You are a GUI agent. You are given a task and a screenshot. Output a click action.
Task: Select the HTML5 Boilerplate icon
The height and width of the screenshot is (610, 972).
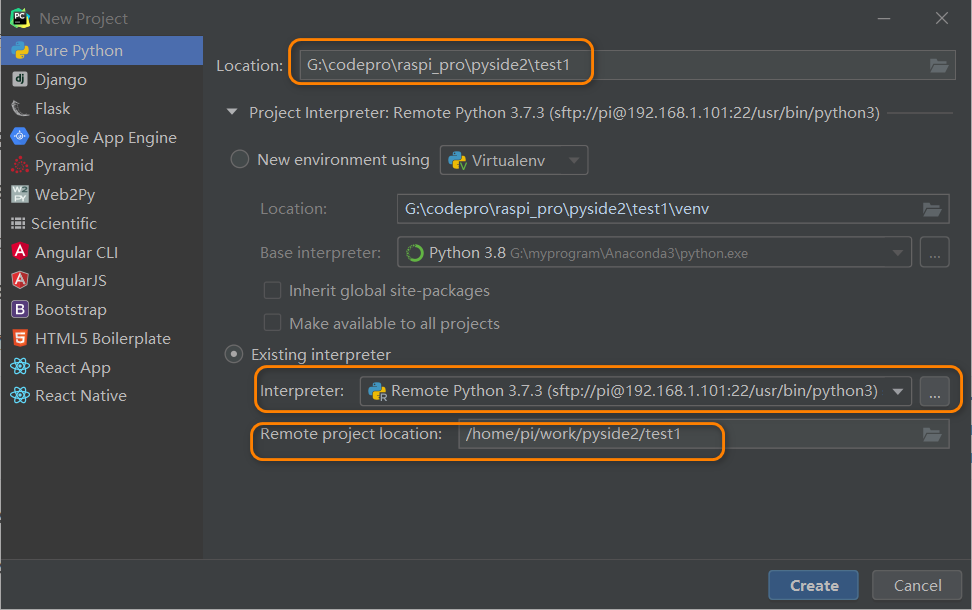pyautogui.click(x=22, y=338)
